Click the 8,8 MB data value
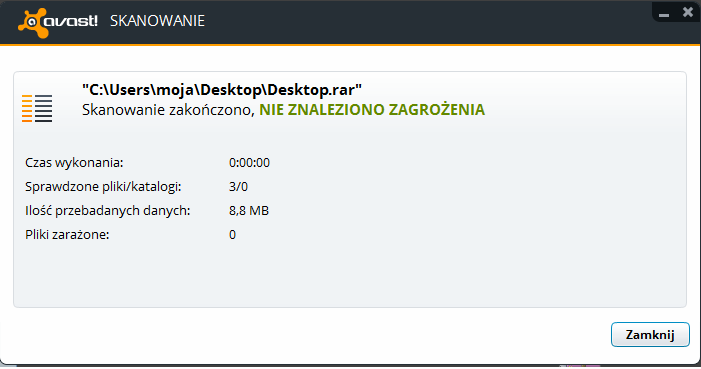Image resolution: width=701 pixels, height=369 pixels. (249, 211)
